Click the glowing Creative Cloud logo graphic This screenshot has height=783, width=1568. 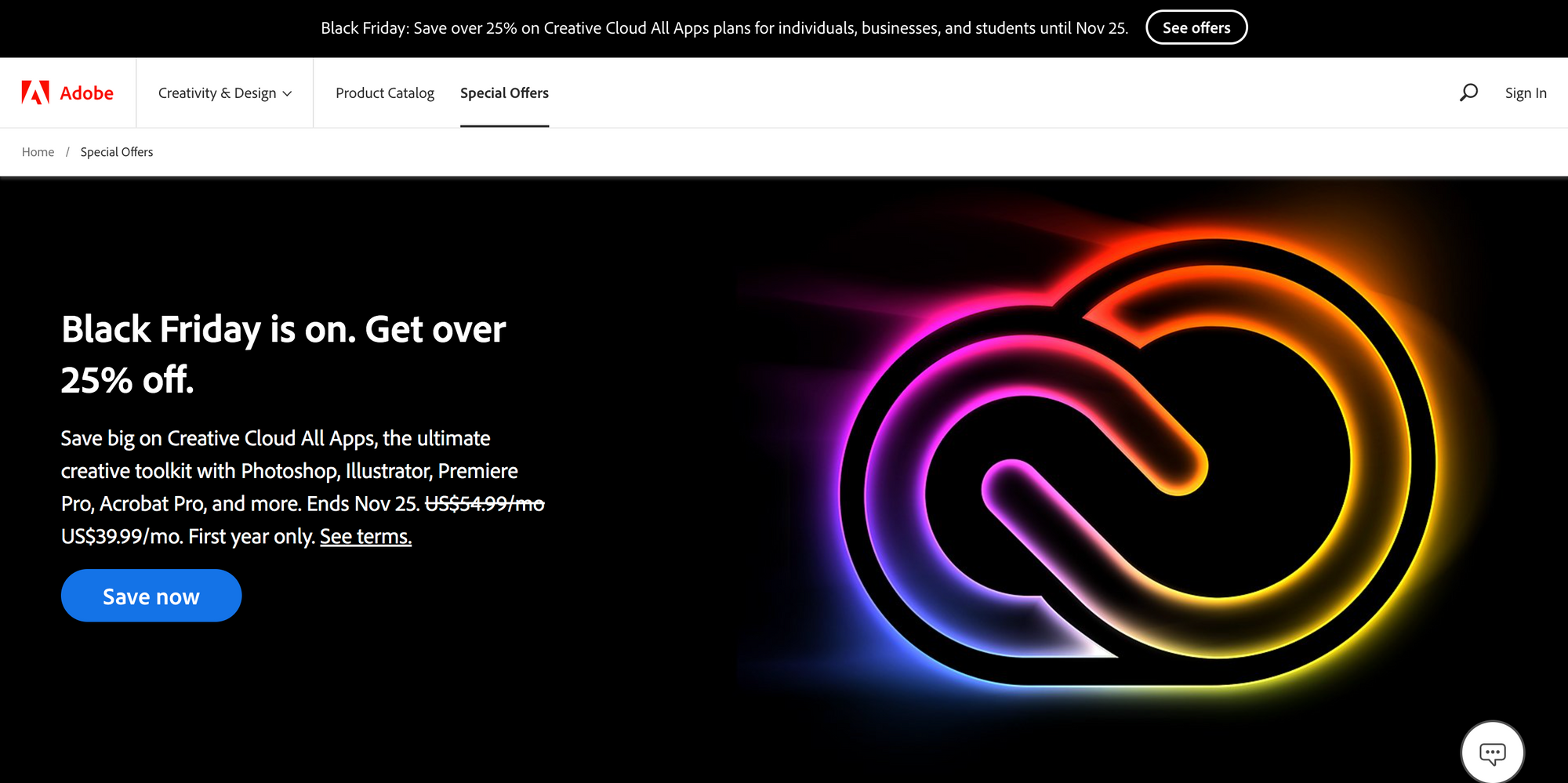click(x=1137, y=462)
